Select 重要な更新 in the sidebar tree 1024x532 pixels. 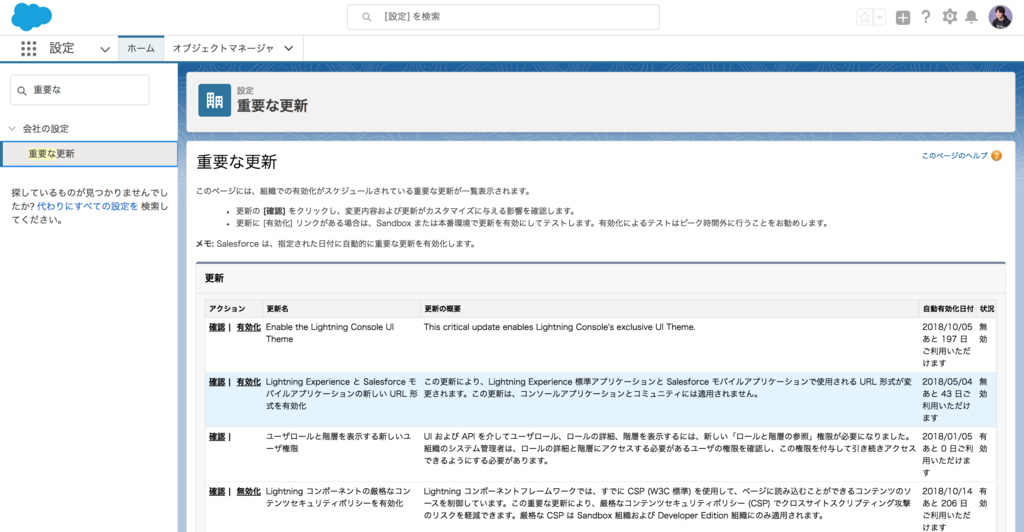click(89, 154)
